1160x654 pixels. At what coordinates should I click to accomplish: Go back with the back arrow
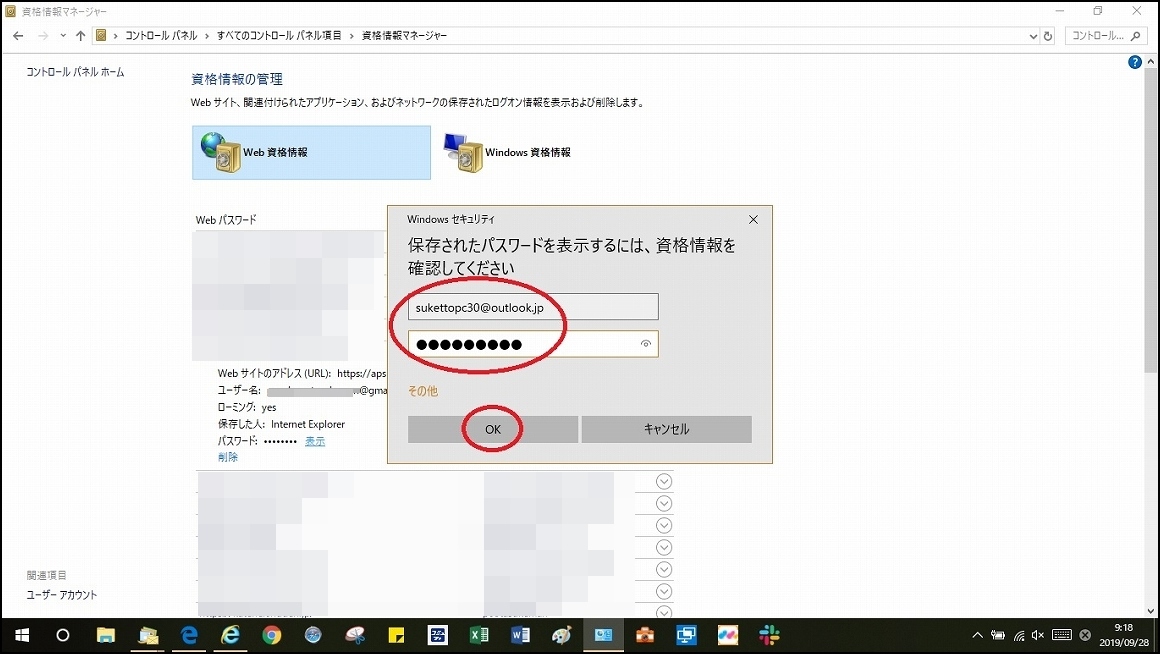18,36
